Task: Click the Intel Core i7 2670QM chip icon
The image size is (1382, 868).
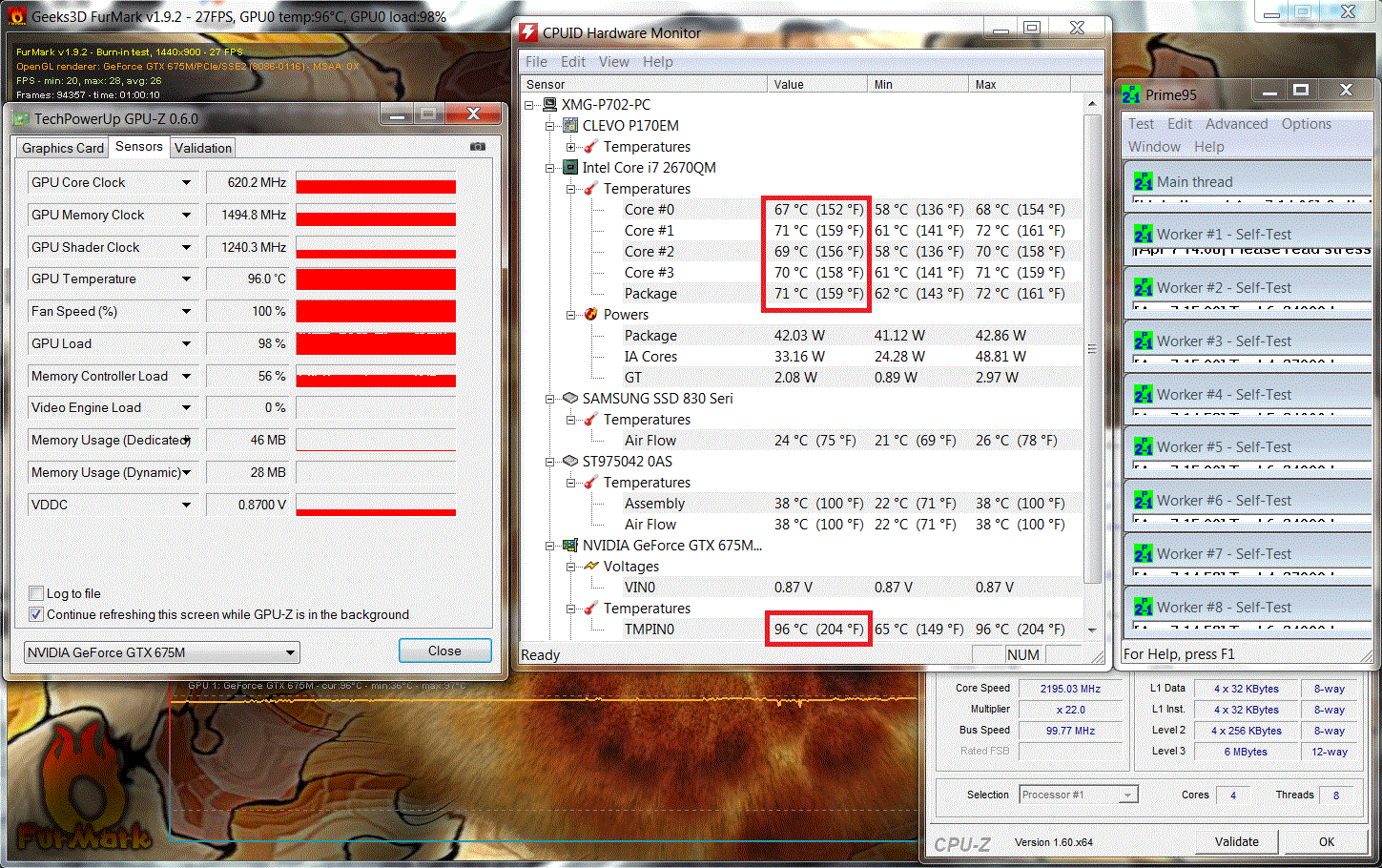Action: coord(570,168)
